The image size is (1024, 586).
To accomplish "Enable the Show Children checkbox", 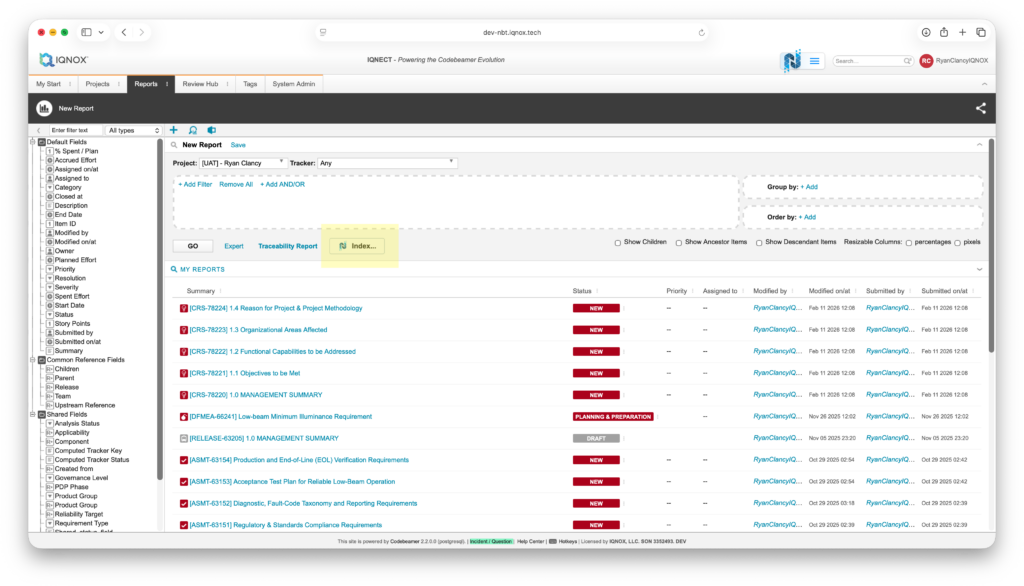I will (617, 243).
